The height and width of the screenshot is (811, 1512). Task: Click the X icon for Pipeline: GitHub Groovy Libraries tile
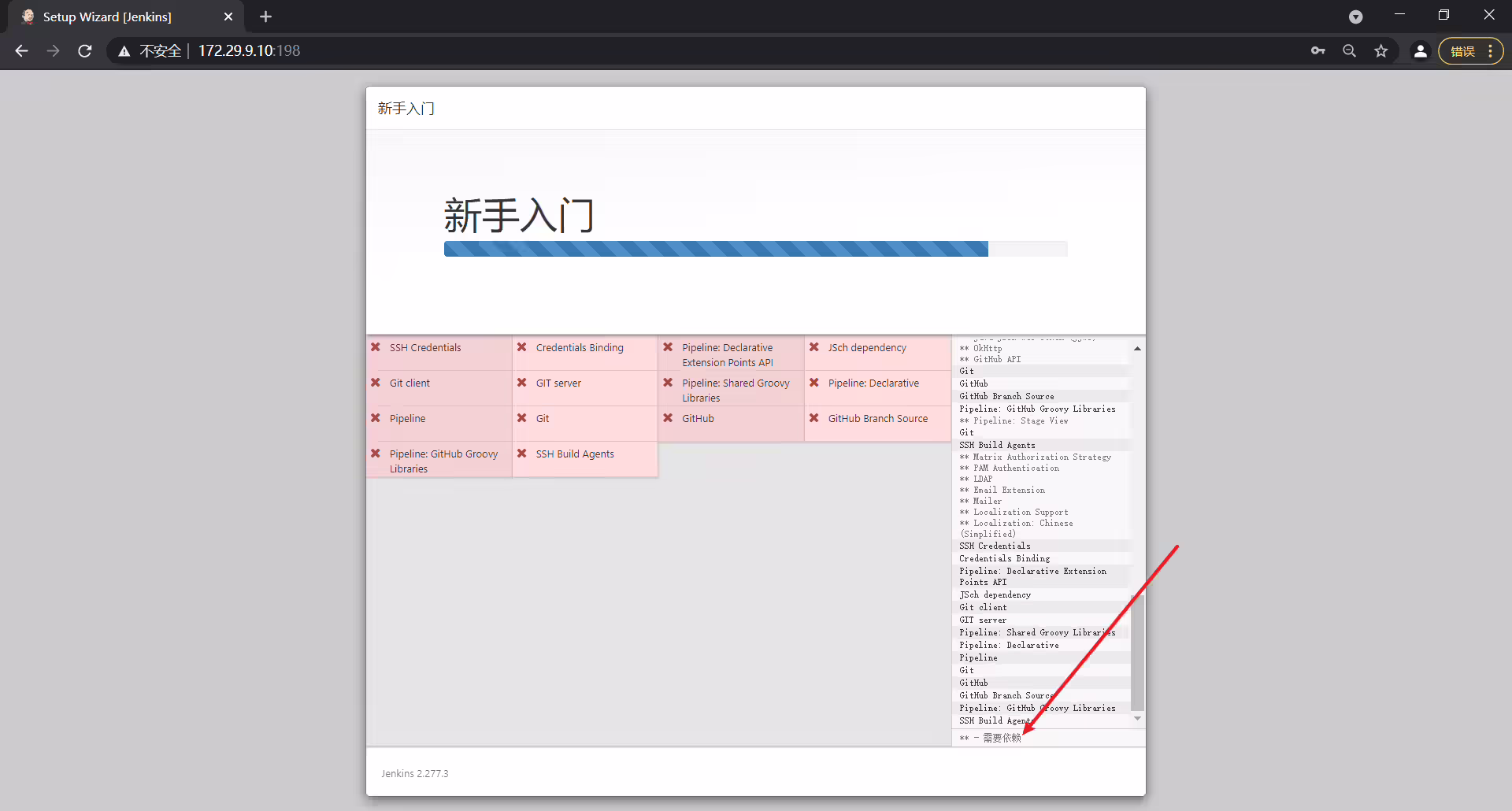(376, 454)
